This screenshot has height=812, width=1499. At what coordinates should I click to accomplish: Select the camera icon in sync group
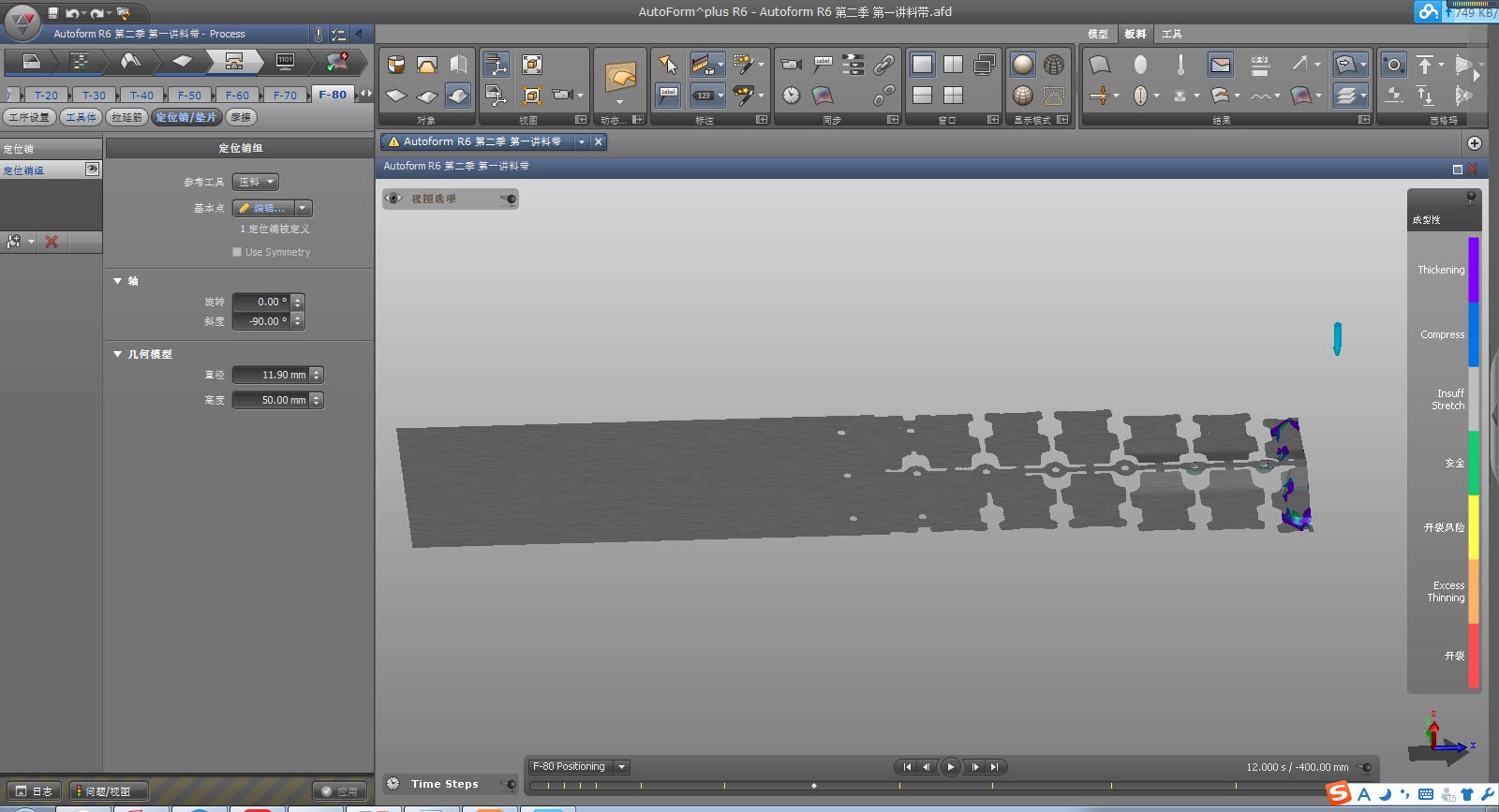coord(791,65)
